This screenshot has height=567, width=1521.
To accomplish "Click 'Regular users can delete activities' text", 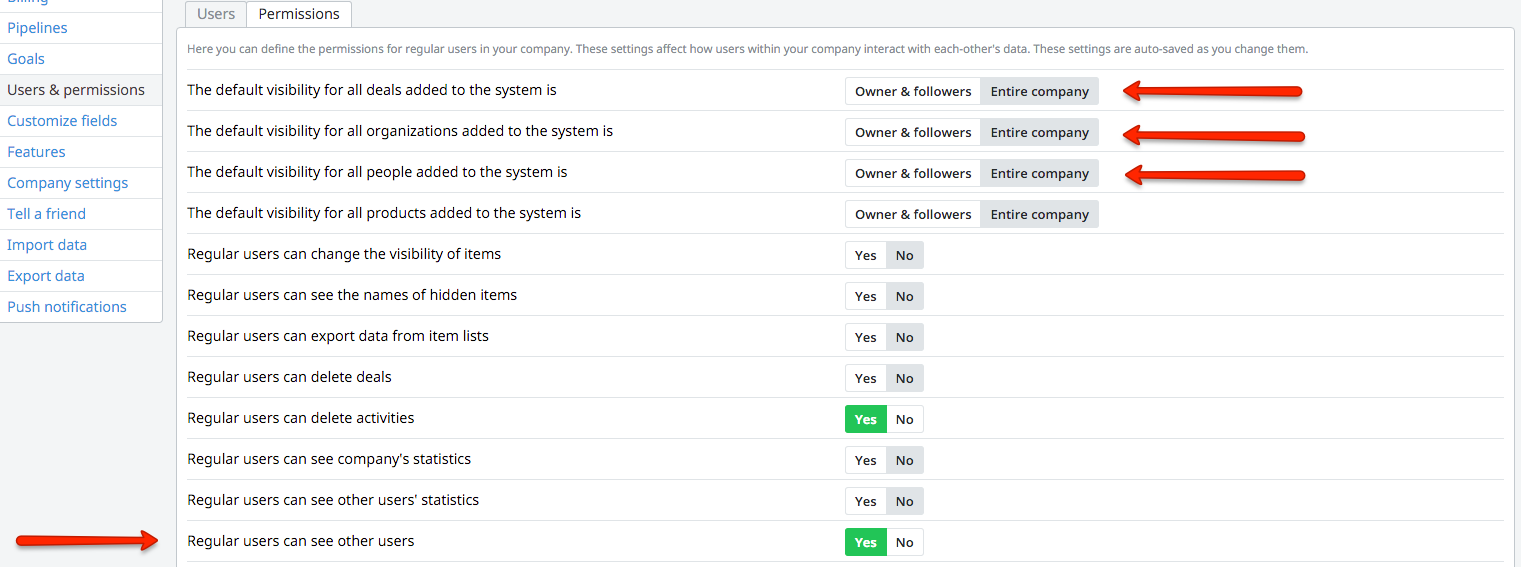I will pos(301,418).
